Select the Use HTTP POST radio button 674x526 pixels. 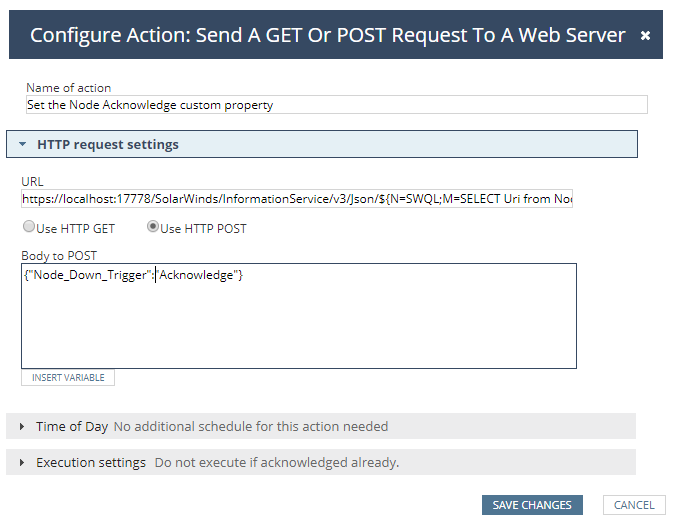[154, 227]
